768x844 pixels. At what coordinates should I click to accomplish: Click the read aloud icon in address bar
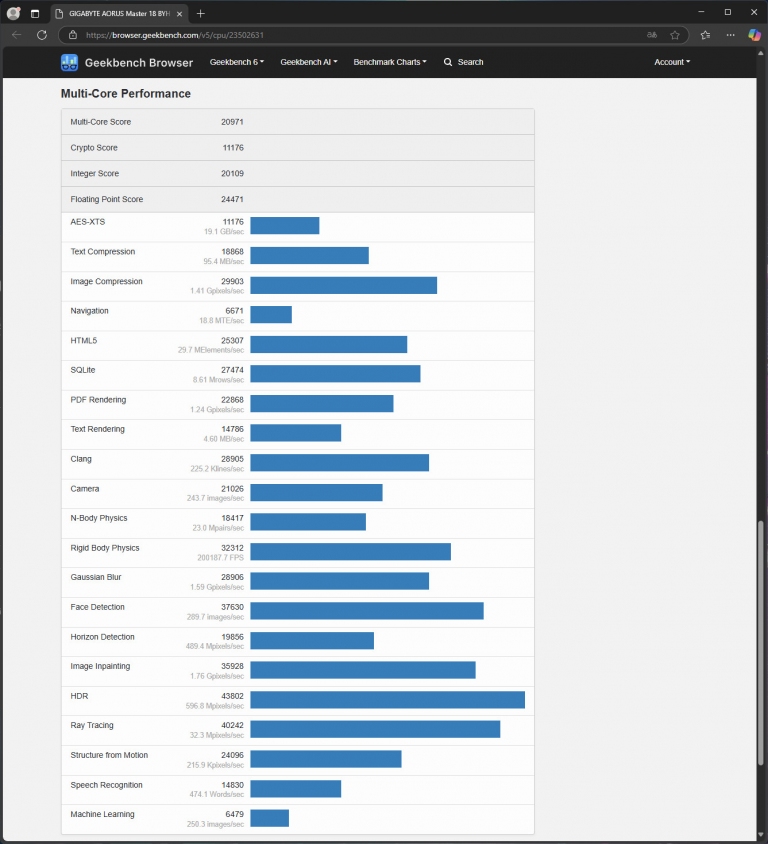[652, 35]
